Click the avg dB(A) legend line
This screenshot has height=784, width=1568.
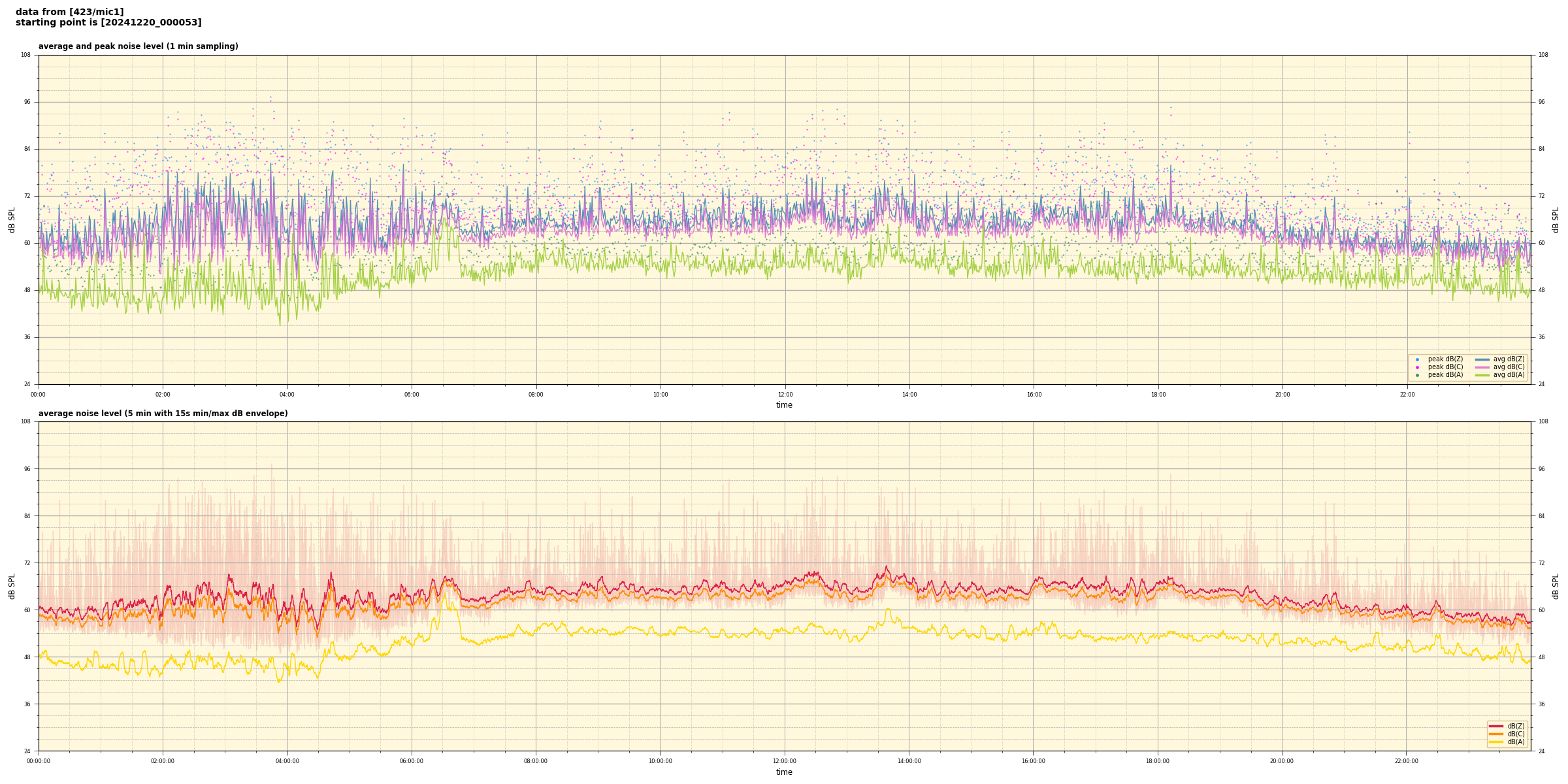(x=1482, y=375)
